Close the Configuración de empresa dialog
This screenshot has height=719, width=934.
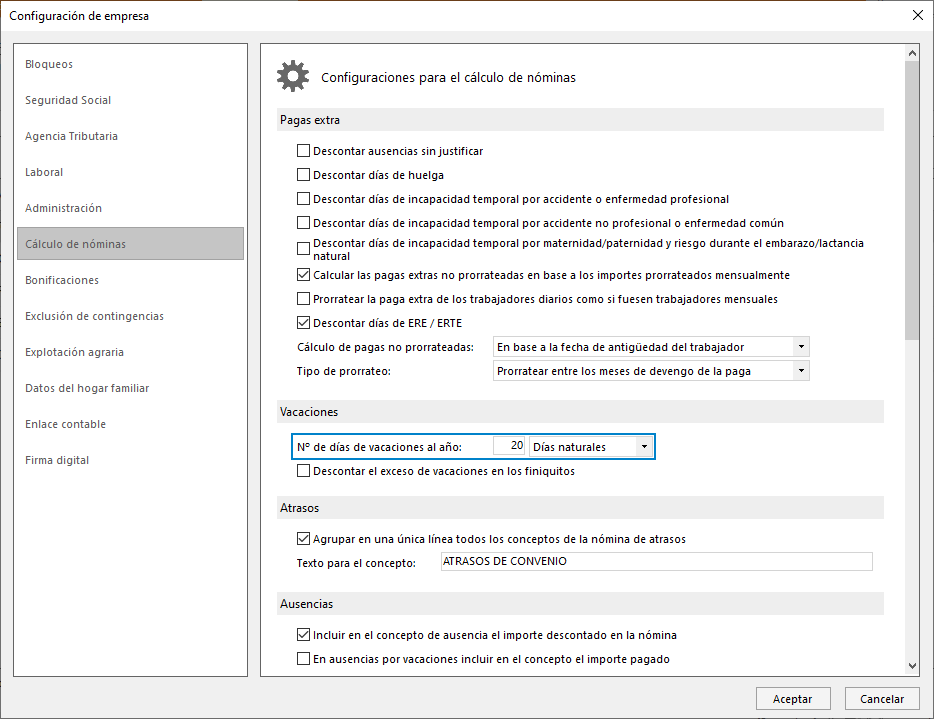point(917,15)
